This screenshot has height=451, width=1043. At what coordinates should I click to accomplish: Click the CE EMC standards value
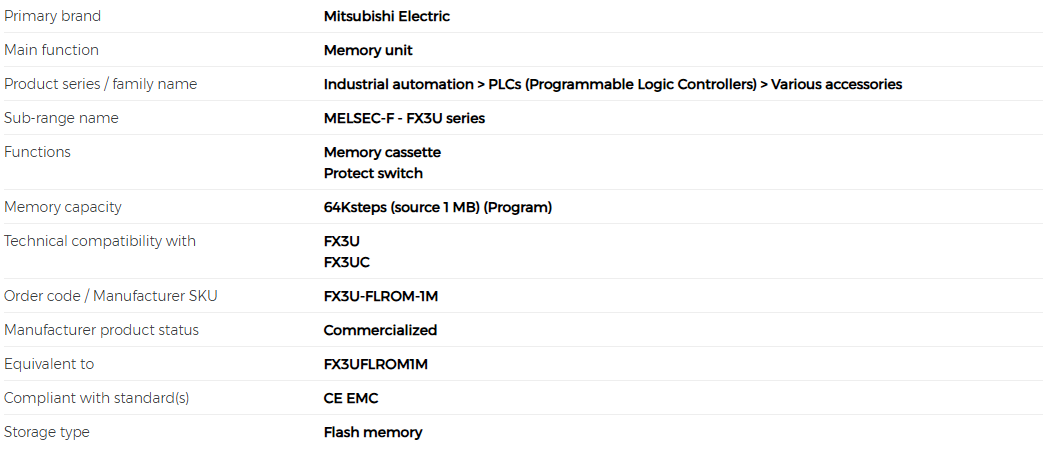350,398
